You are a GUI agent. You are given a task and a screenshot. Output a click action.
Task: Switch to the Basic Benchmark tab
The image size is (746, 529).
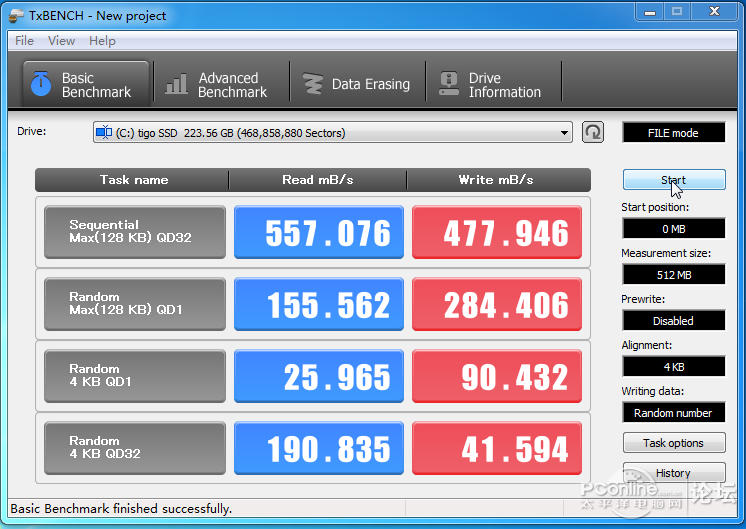coord(86,84)
